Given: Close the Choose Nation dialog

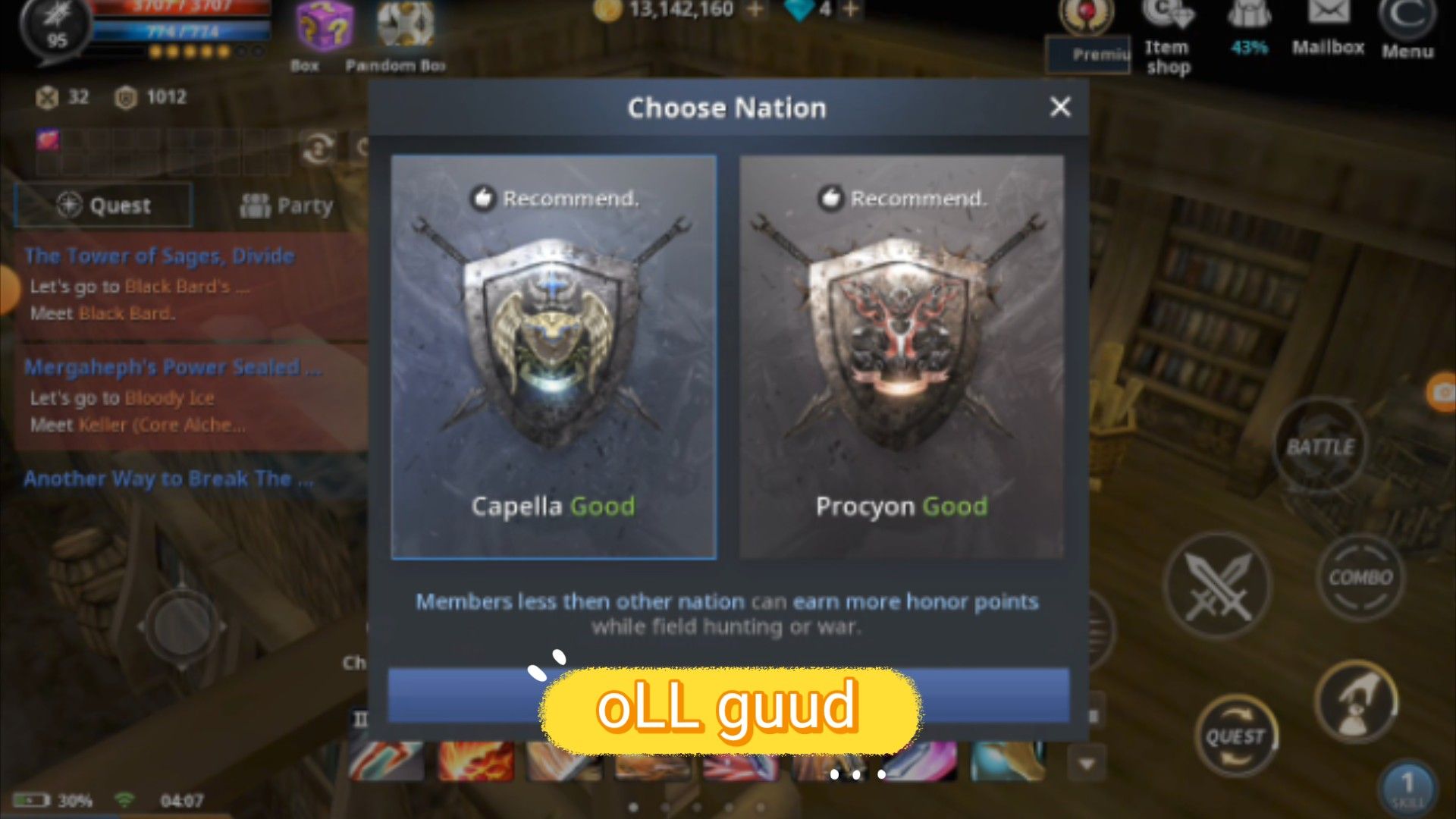Looking at the screenshot, I should pos(1060,107).
